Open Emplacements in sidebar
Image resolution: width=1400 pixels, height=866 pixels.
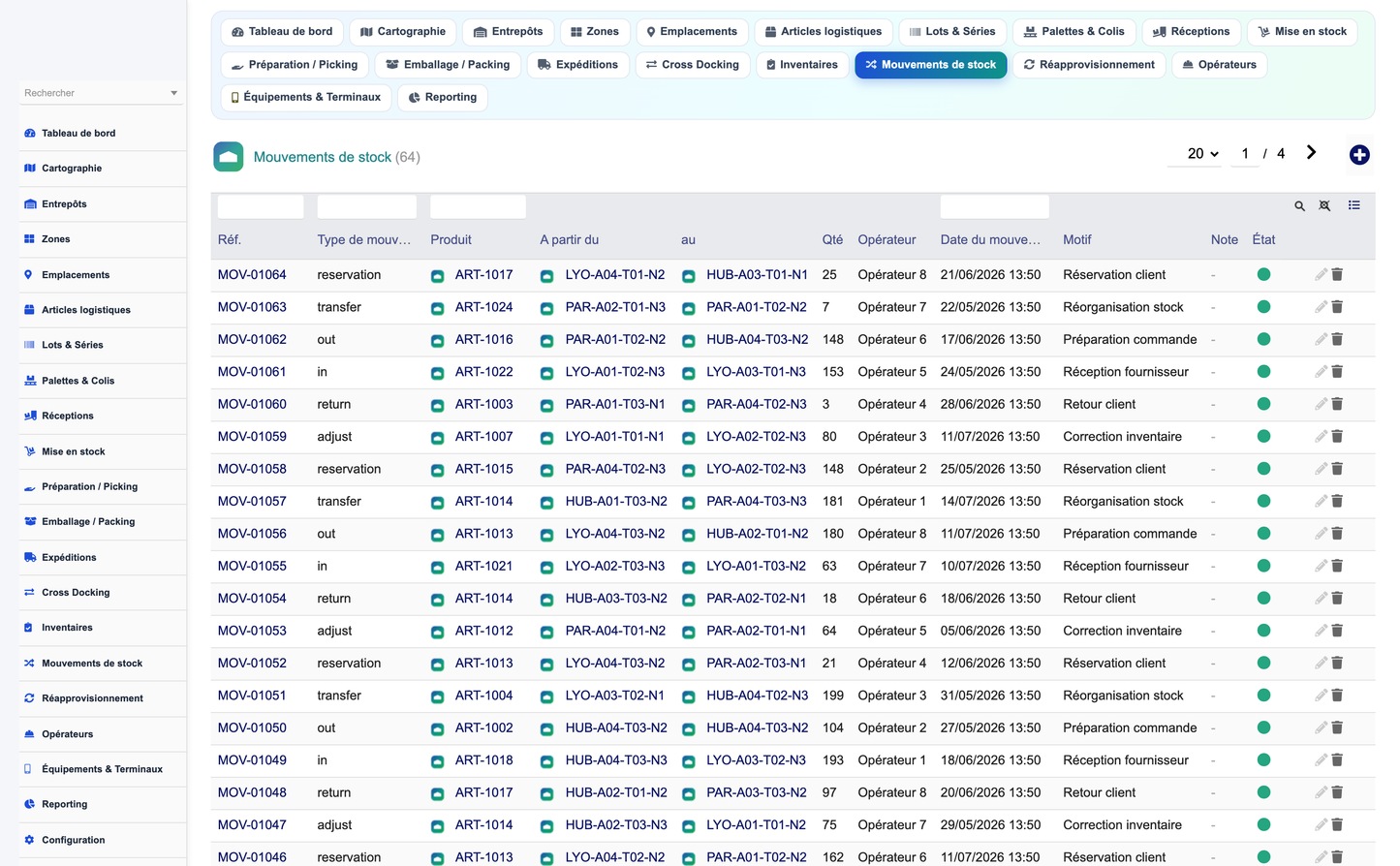pyautogui.click(x=76, y=275)
